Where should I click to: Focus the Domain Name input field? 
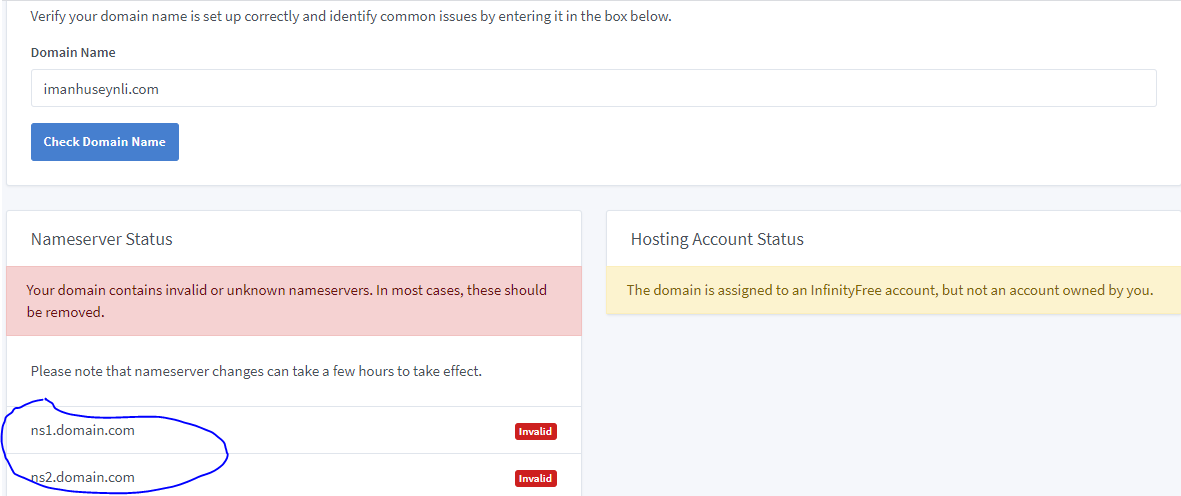tap(593, 88)
